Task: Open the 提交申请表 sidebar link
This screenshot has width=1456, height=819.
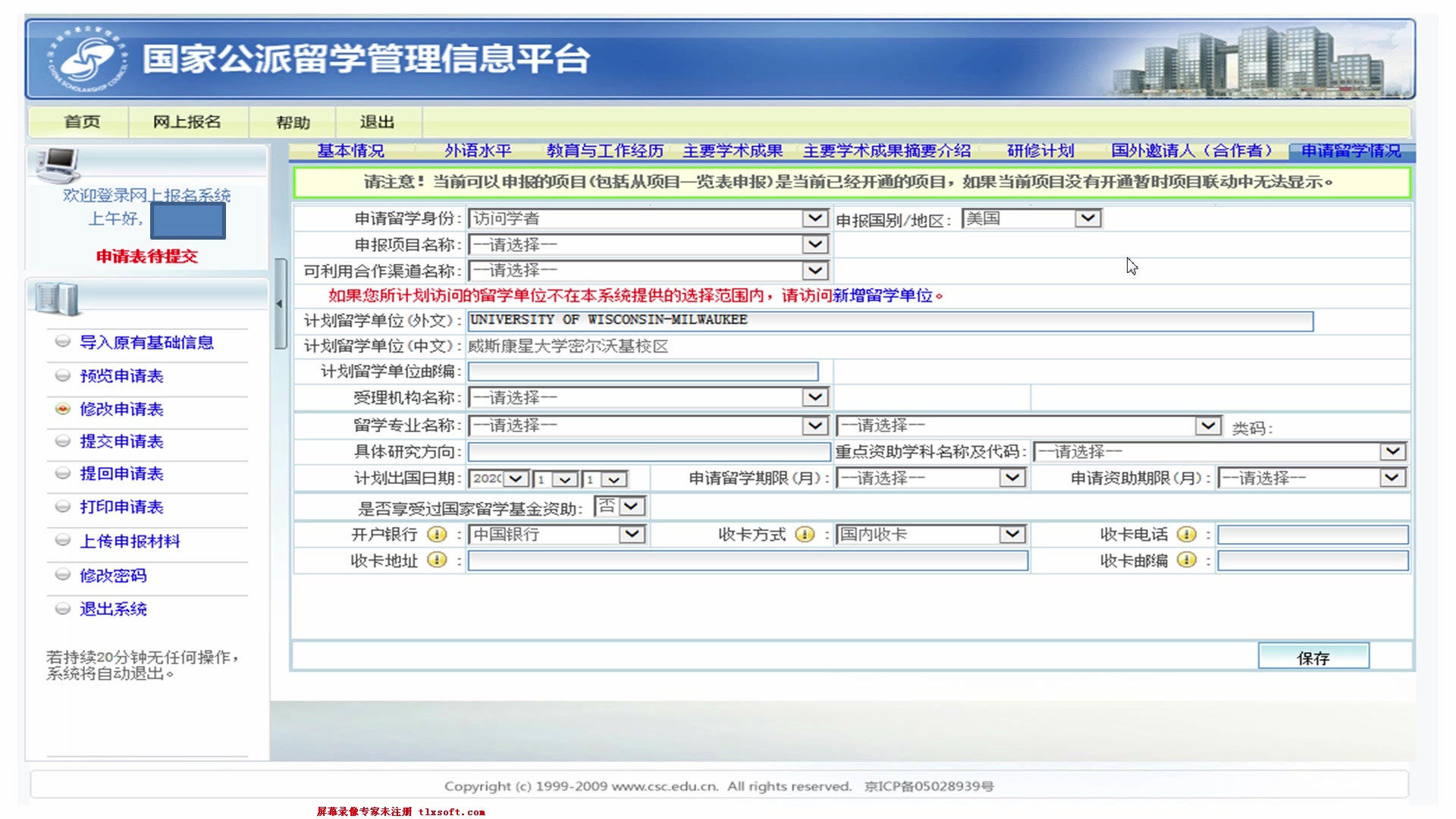Action: (121, 441)
